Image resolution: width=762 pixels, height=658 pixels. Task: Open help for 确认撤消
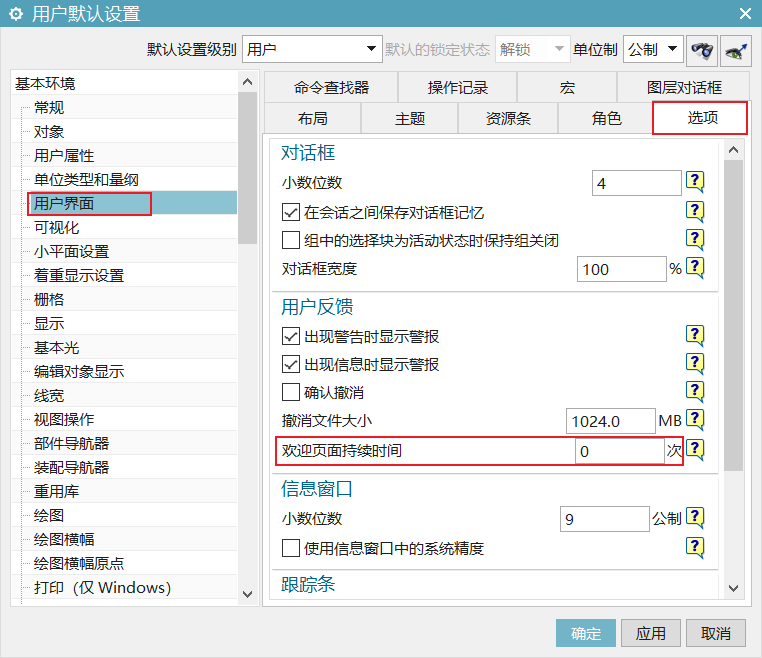click(x=695, y=391)
